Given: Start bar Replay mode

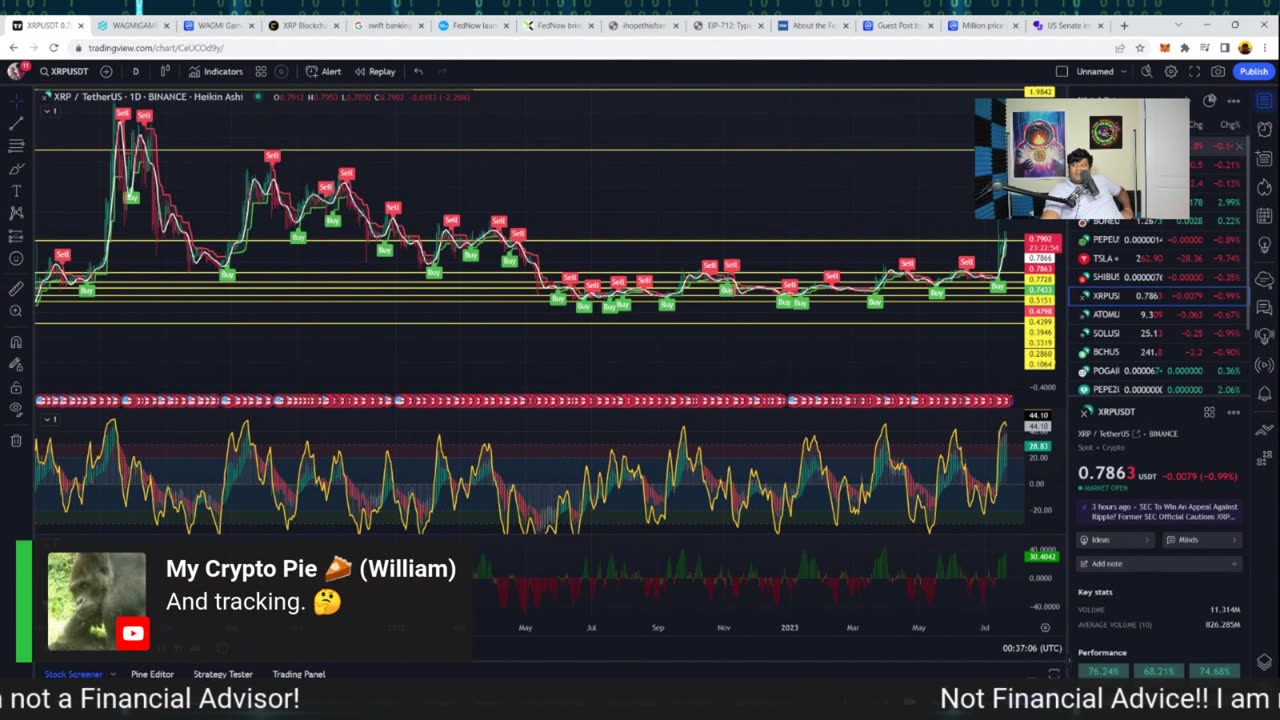Looking at the screenshot, I should [x=375, y=71].
